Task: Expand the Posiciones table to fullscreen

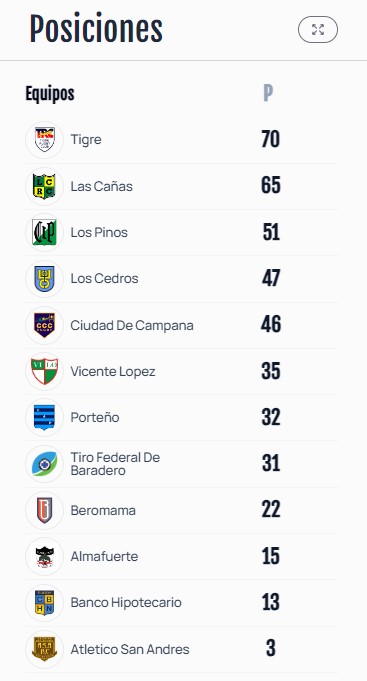Action: [317, 30]
